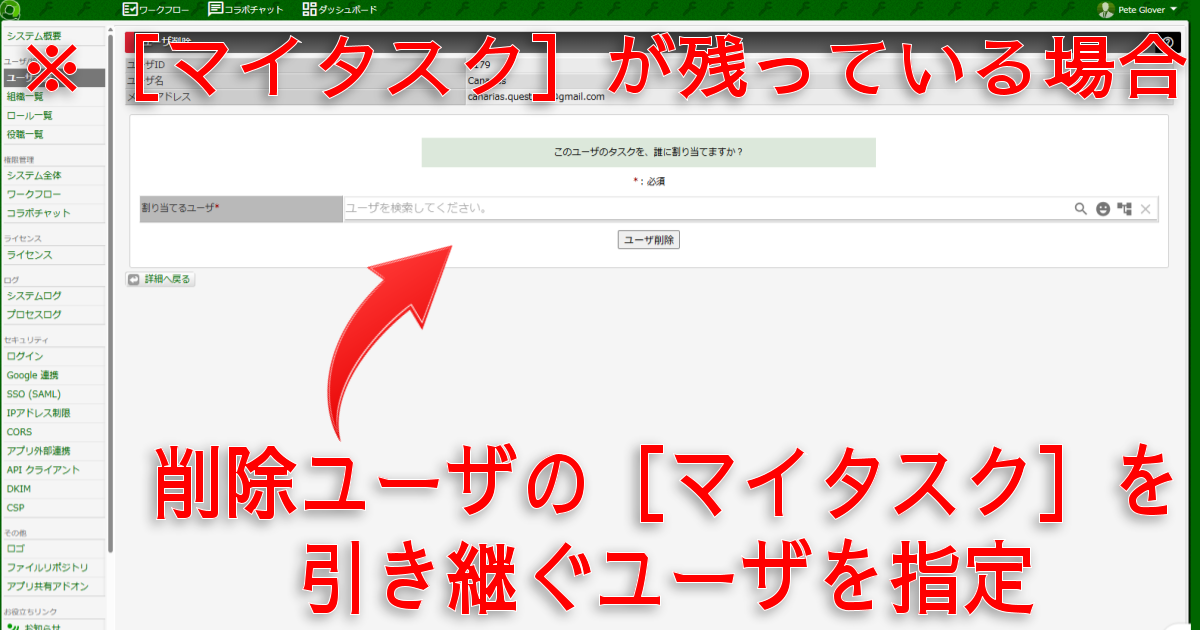Screen dimensions: 1200x630
Task: Click the ユーザ削除 button
Action: tap(649, 240)
